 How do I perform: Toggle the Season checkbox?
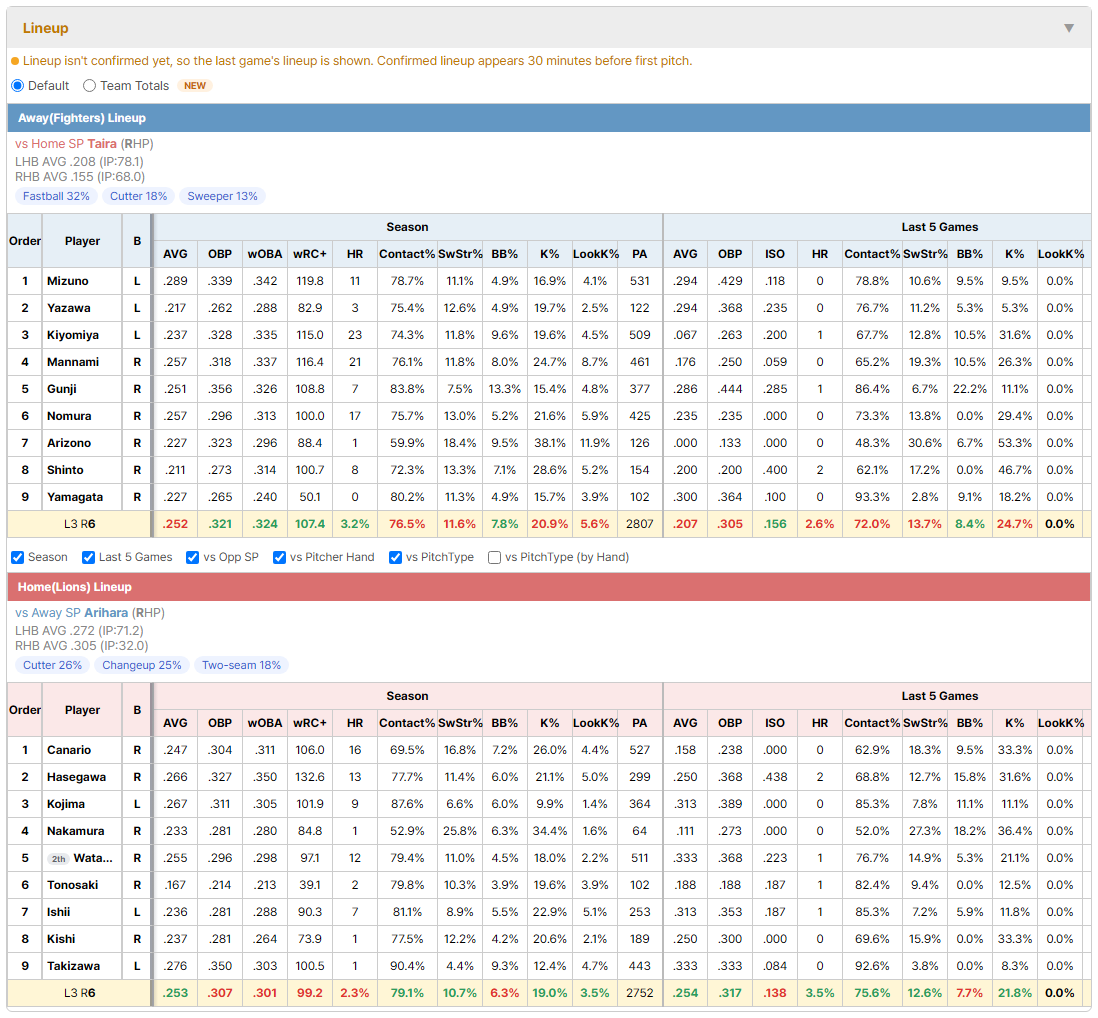pos(18,557)
